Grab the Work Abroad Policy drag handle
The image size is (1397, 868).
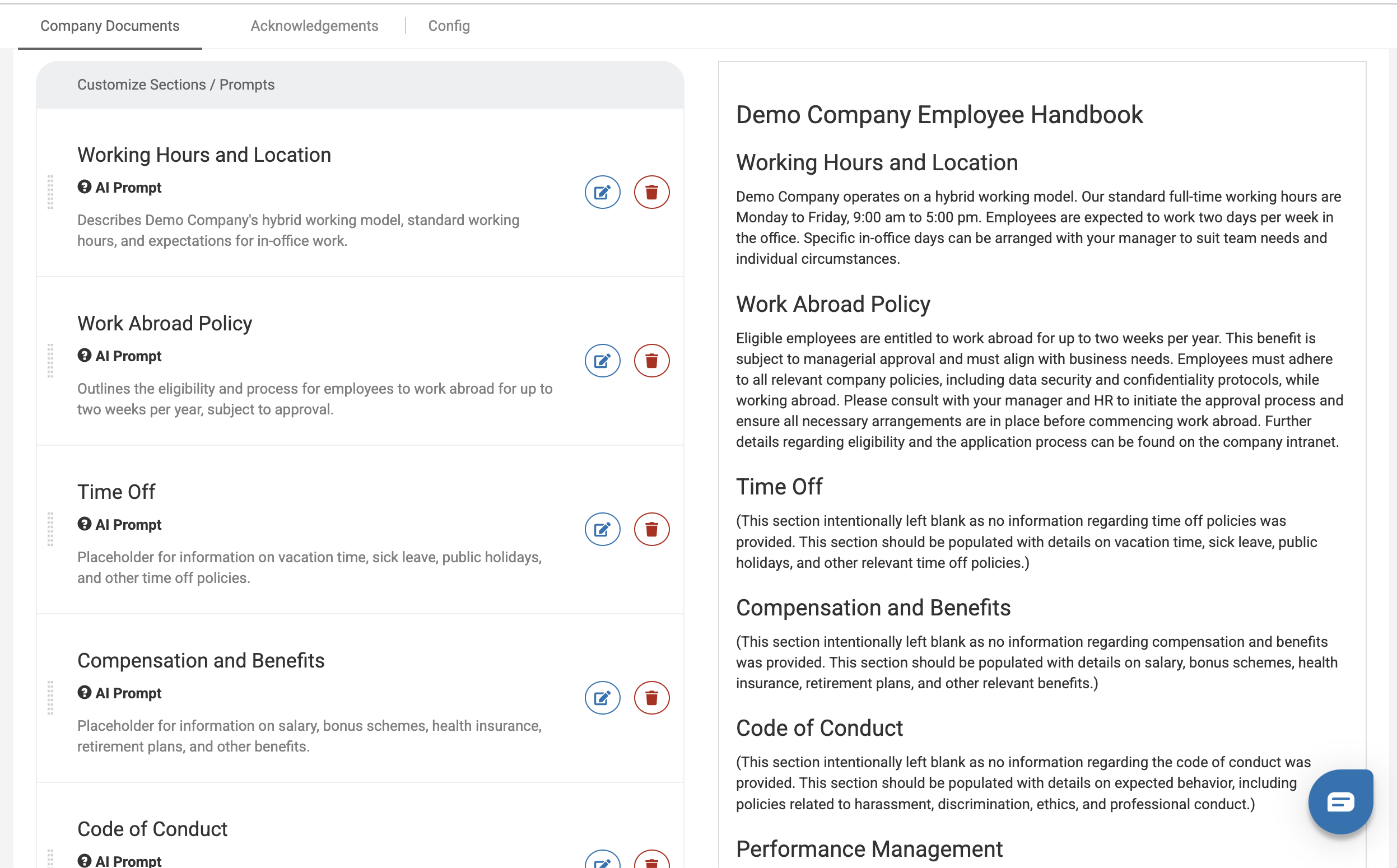[50, 361]
